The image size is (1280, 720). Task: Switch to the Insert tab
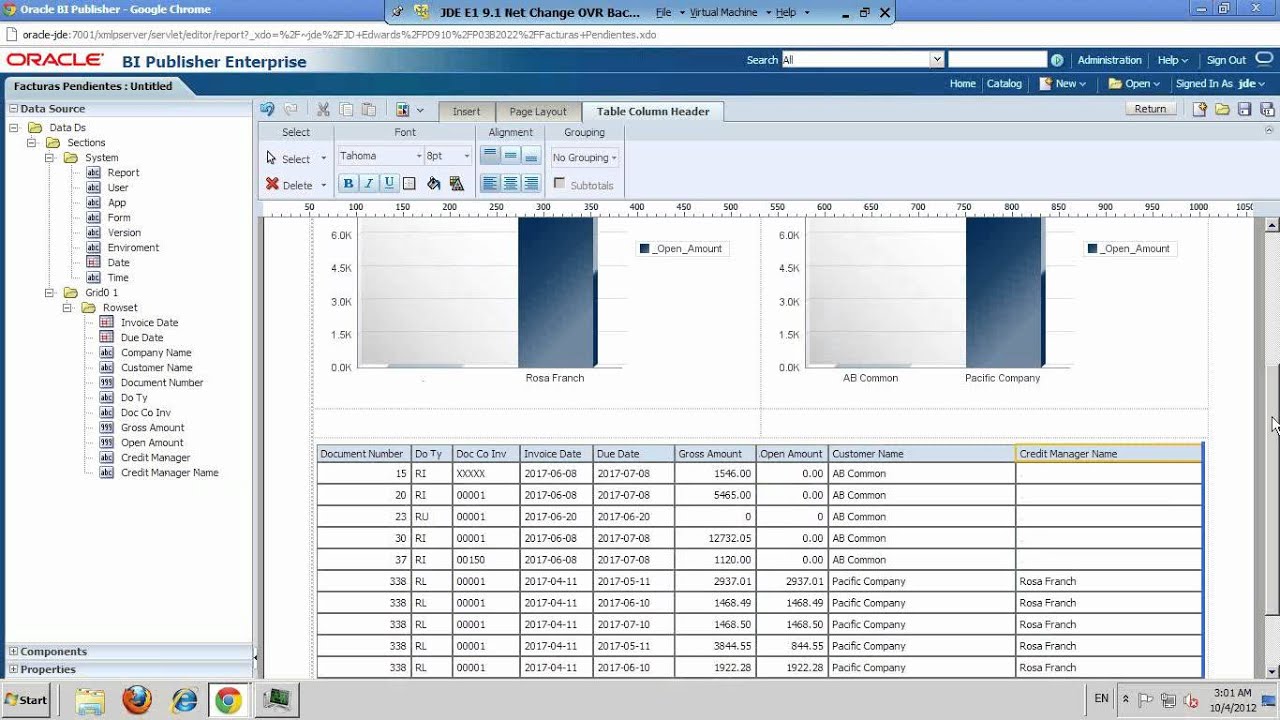(466, 111)
